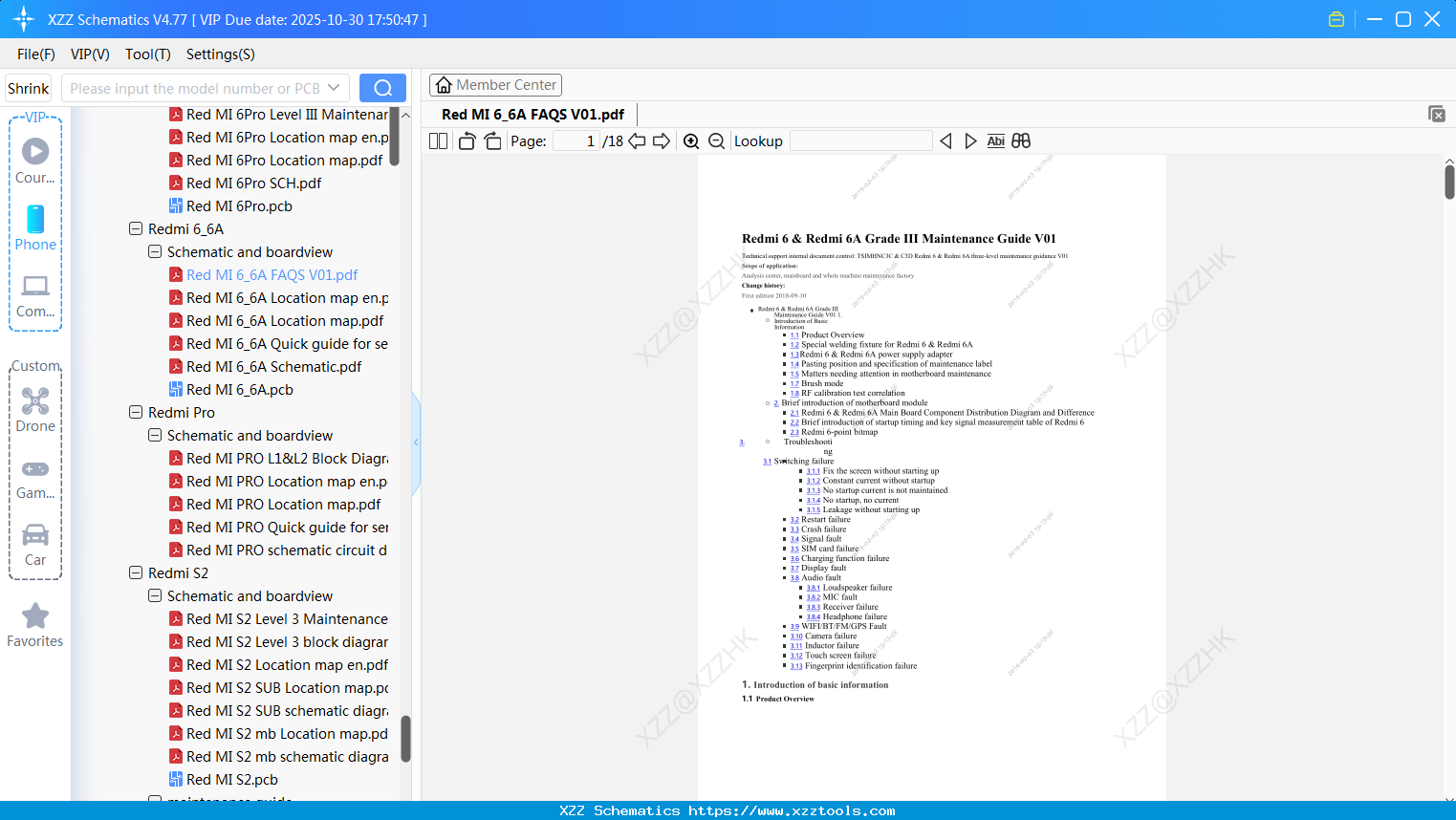Rotate the page clockwise

[492, 141]
